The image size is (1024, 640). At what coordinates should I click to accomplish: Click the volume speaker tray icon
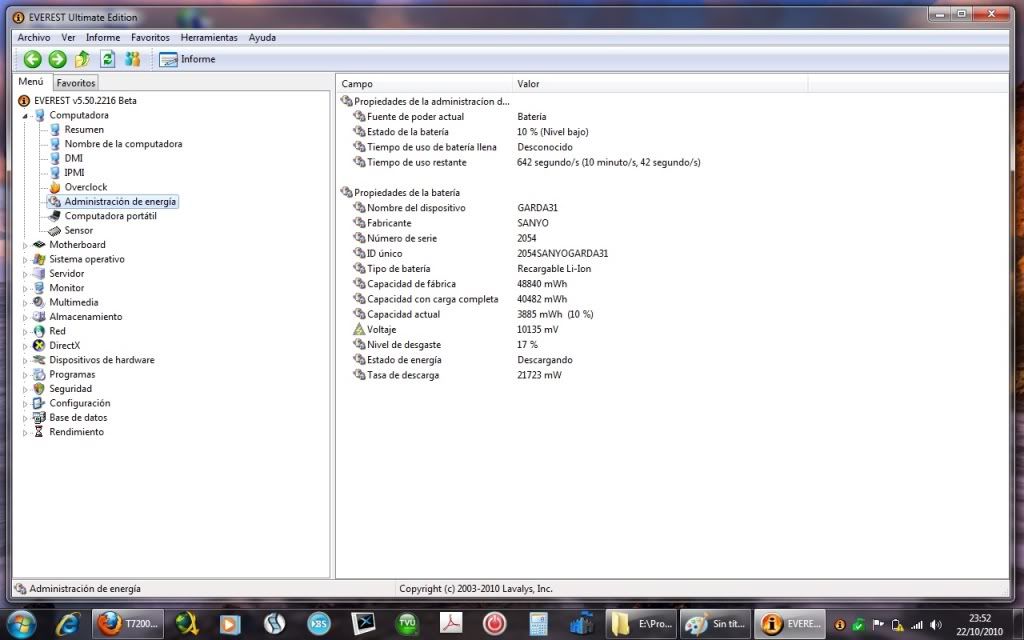tap(936, 625)
